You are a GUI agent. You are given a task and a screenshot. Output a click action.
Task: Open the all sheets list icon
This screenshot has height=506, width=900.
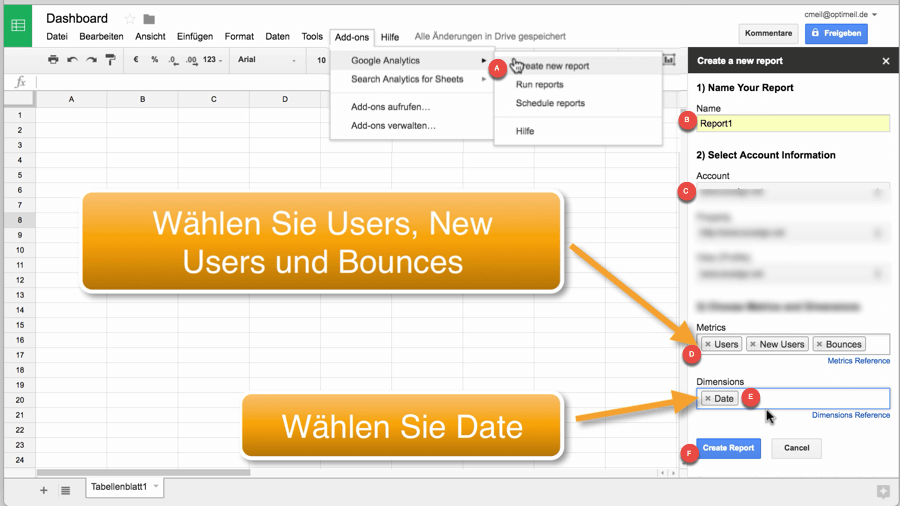[65, 490]
